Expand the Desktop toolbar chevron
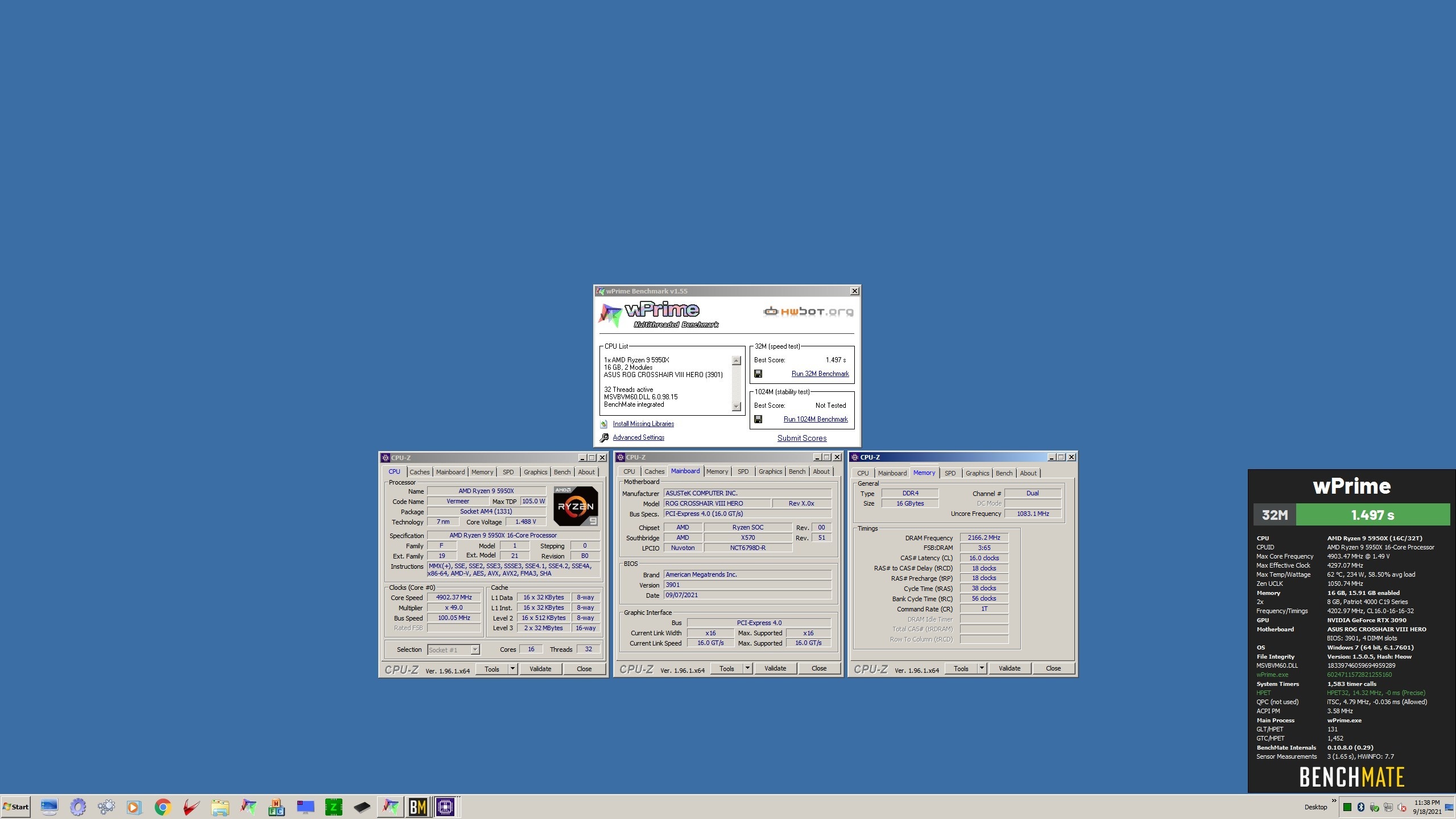The height and width of the screenshot is (819, 1456). point(1334,801)
